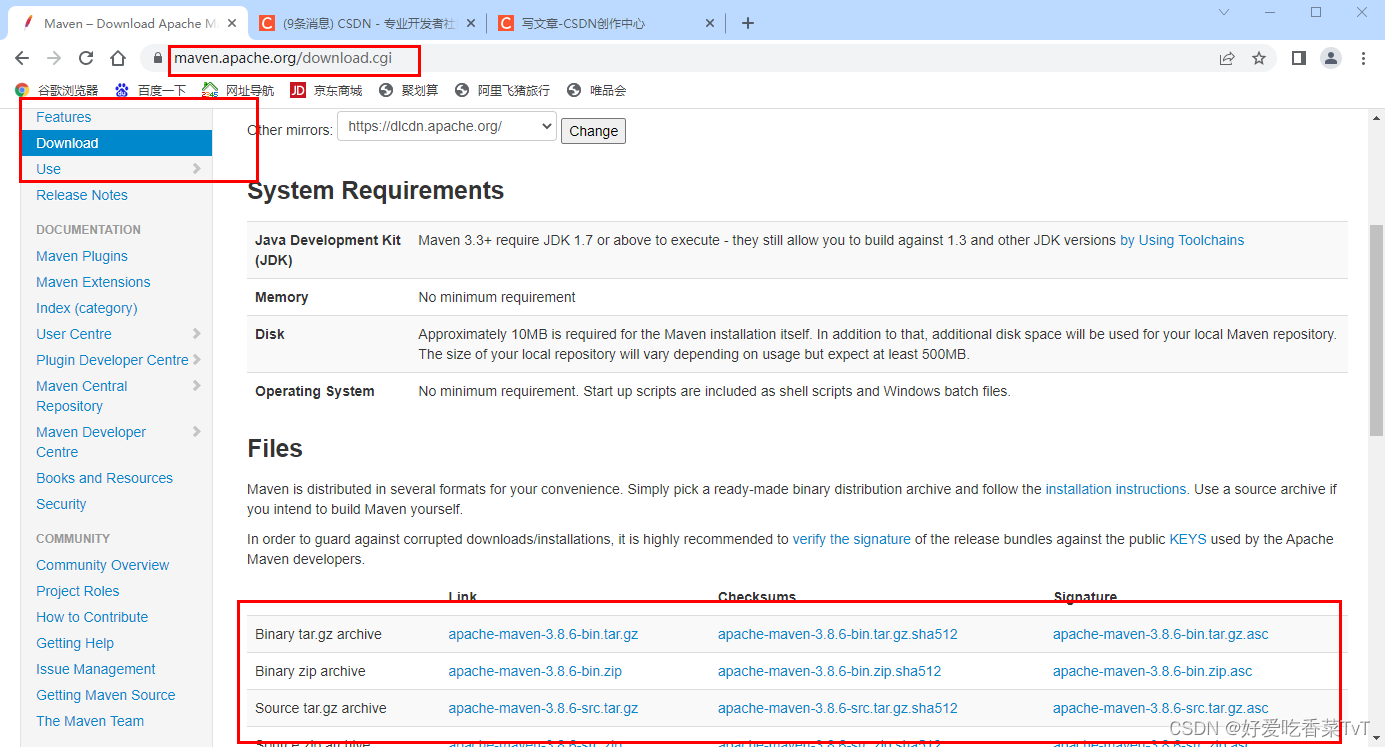Share this page via the share icon
1385x747 pixels.
(1227, 58)
